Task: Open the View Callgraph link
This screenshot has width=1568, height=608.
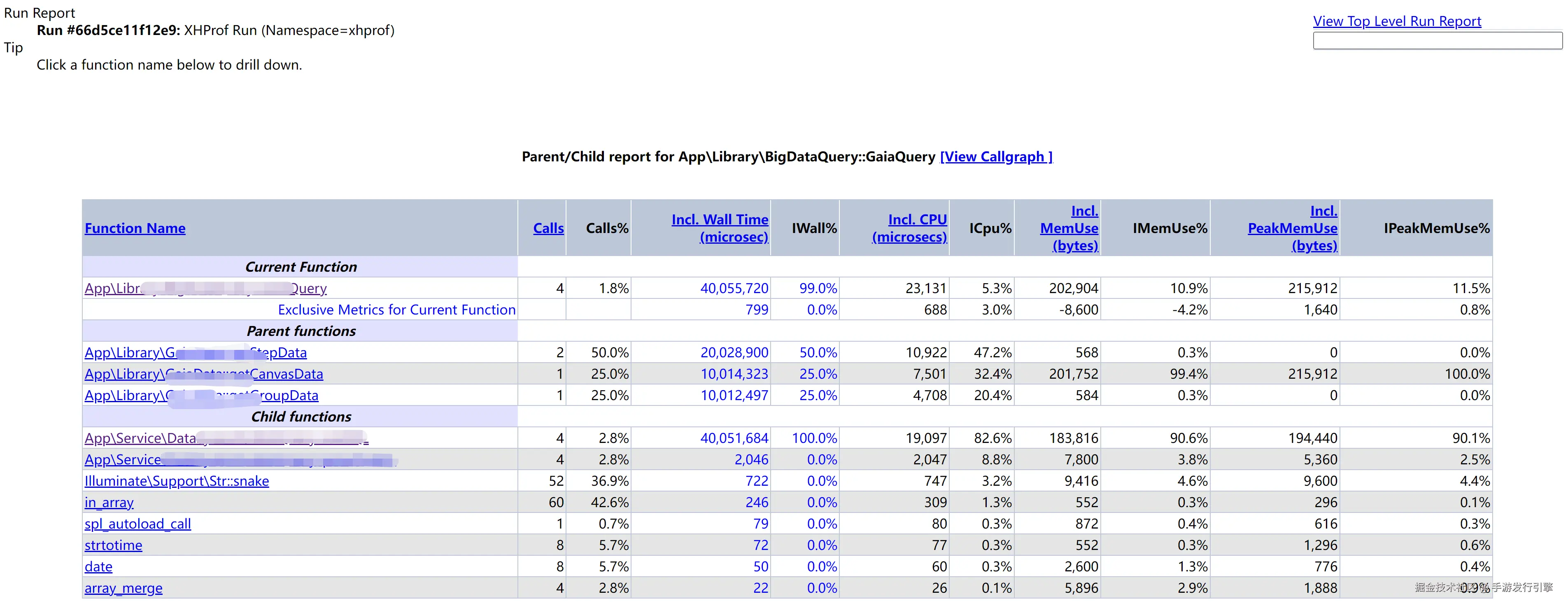Action: tap(996, 157)
